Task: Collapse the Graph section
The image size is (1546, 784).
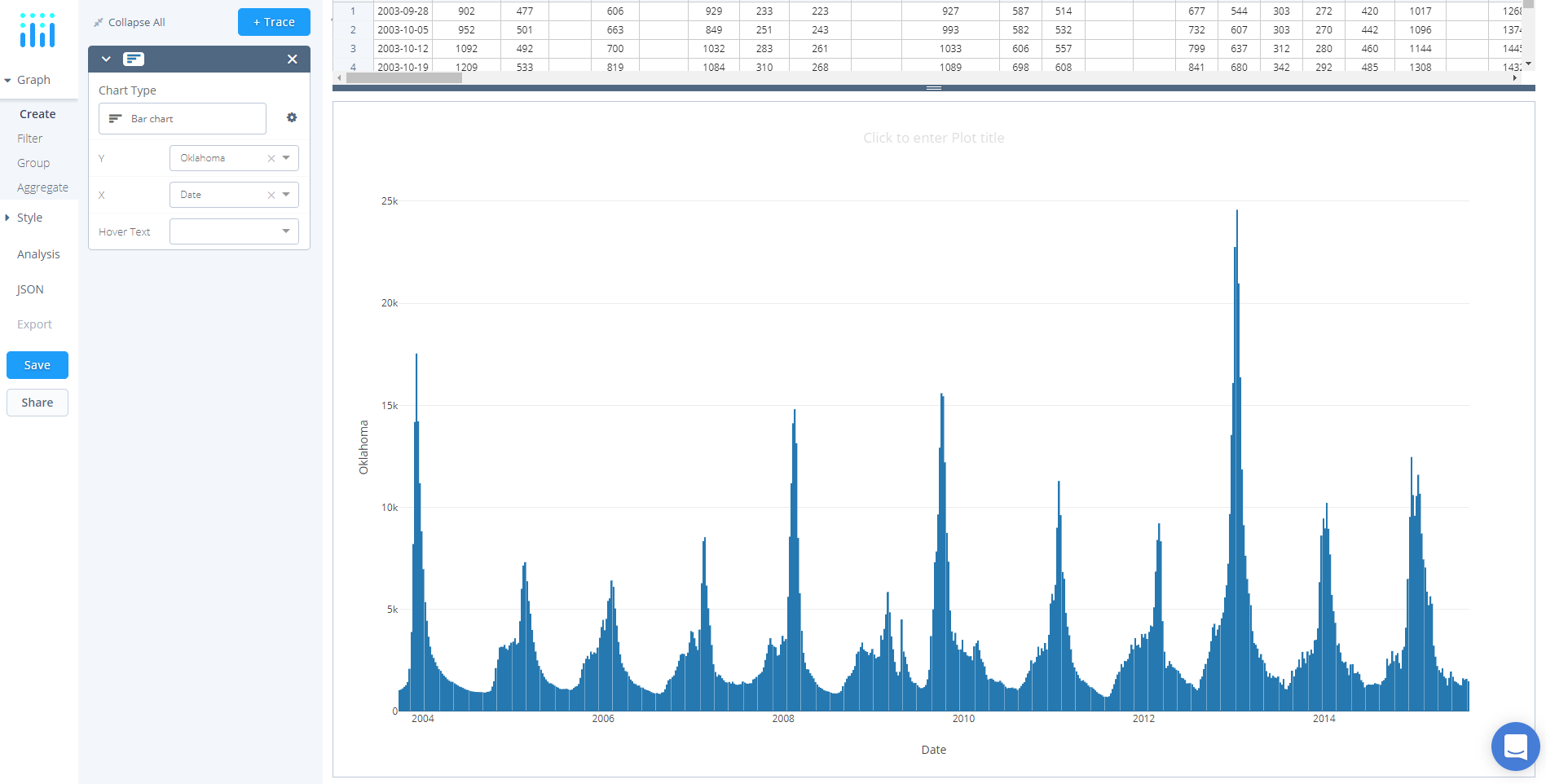Action: [x=27, y=80]
